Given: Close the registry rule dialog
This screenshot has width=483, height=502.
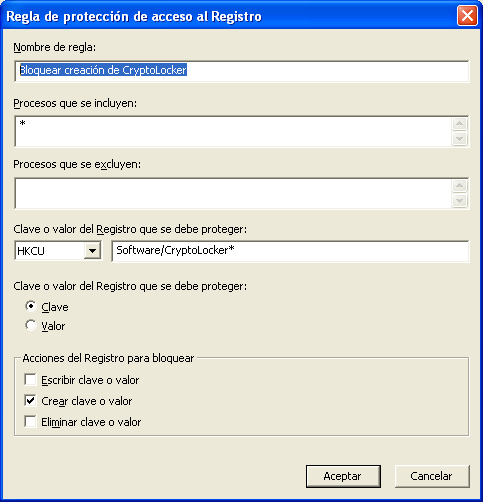Looking at the screenshot, I should coord(467,16).
